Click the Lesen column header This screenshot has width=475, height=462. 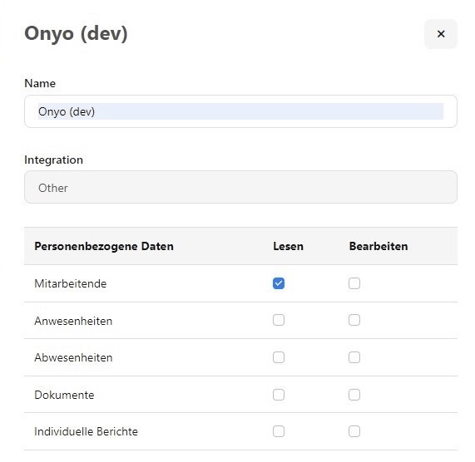[288, 246]
